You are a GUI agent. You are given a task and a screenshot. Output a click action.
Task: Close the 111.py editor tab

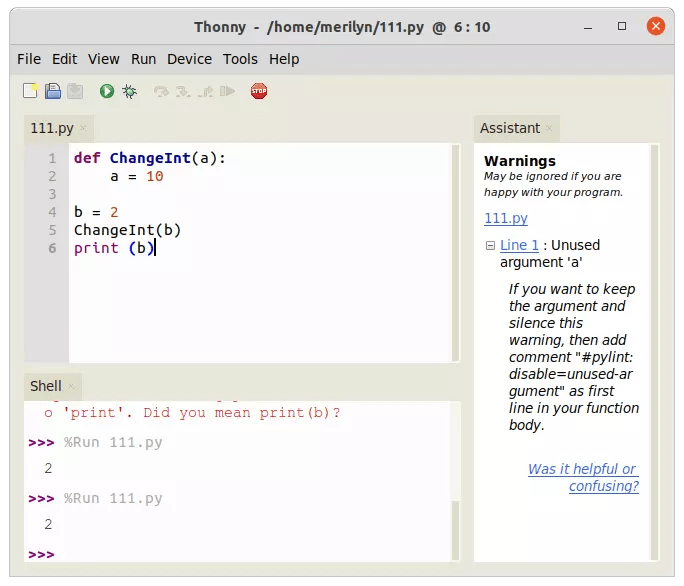point(83,128)
